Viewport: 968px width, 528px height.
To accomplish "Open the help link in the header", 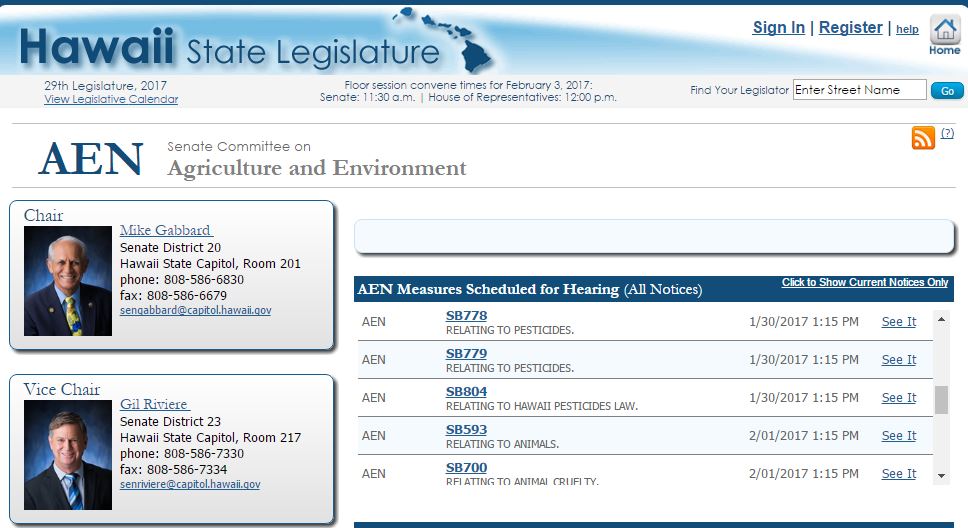I will (x=907, y=29).
